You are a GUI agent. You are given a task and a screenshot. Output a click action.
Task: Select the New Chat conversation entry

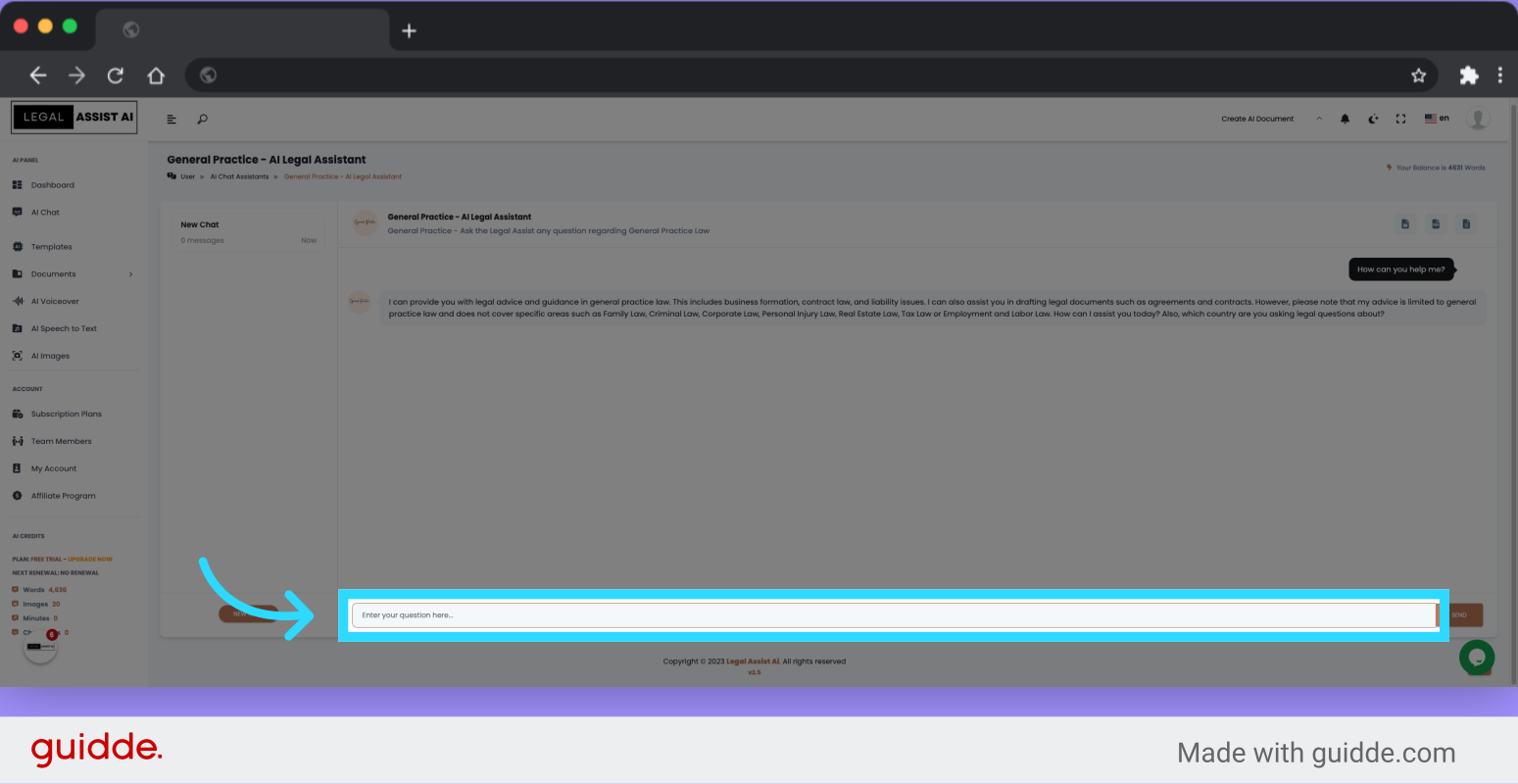coord(249,232)
